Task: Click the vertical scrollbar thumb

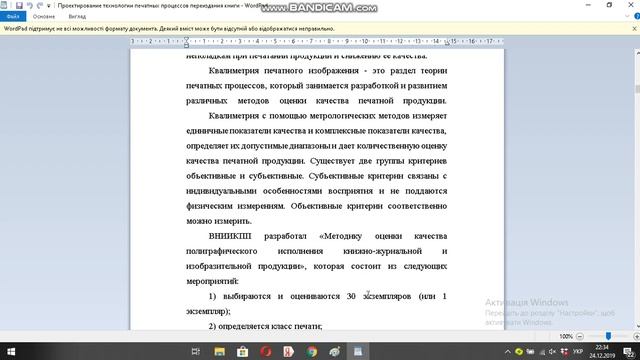Action: (x=637, y=89)
